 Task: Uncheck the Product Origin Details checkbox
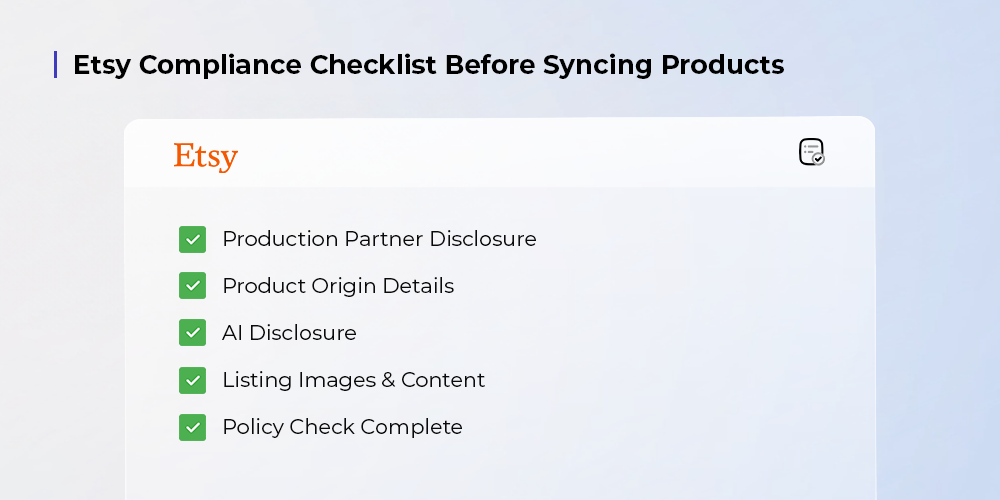pyautogui.click(x=192, y=286)
